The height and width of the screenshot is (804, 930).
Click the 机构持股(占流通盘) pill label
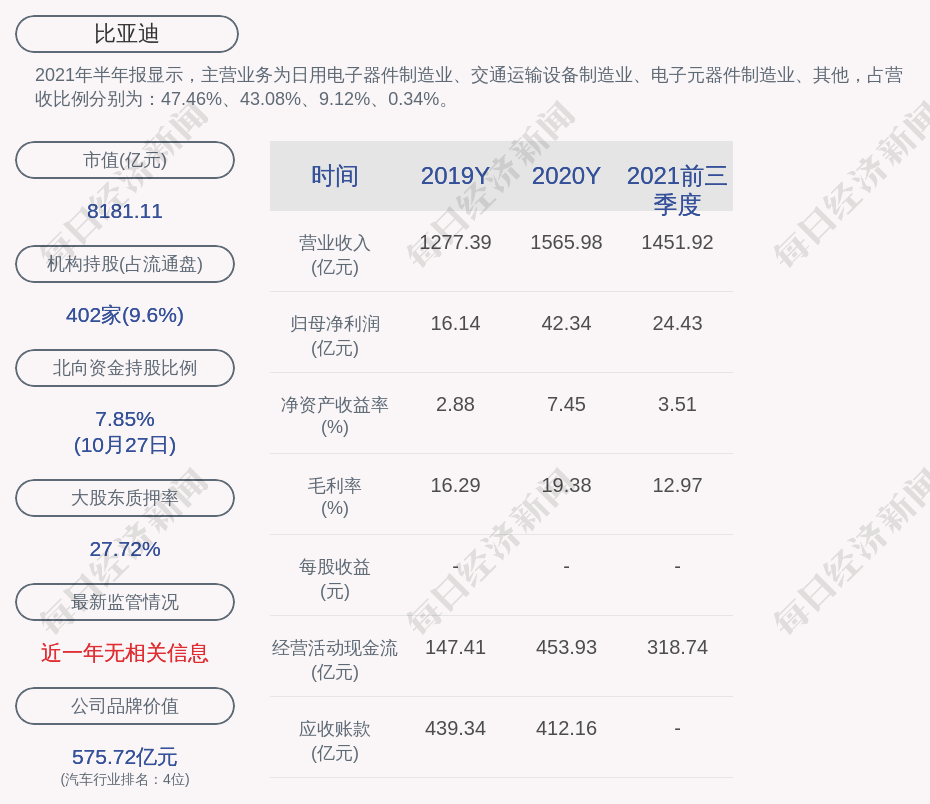pyautogui.click(x=125, y=264)
